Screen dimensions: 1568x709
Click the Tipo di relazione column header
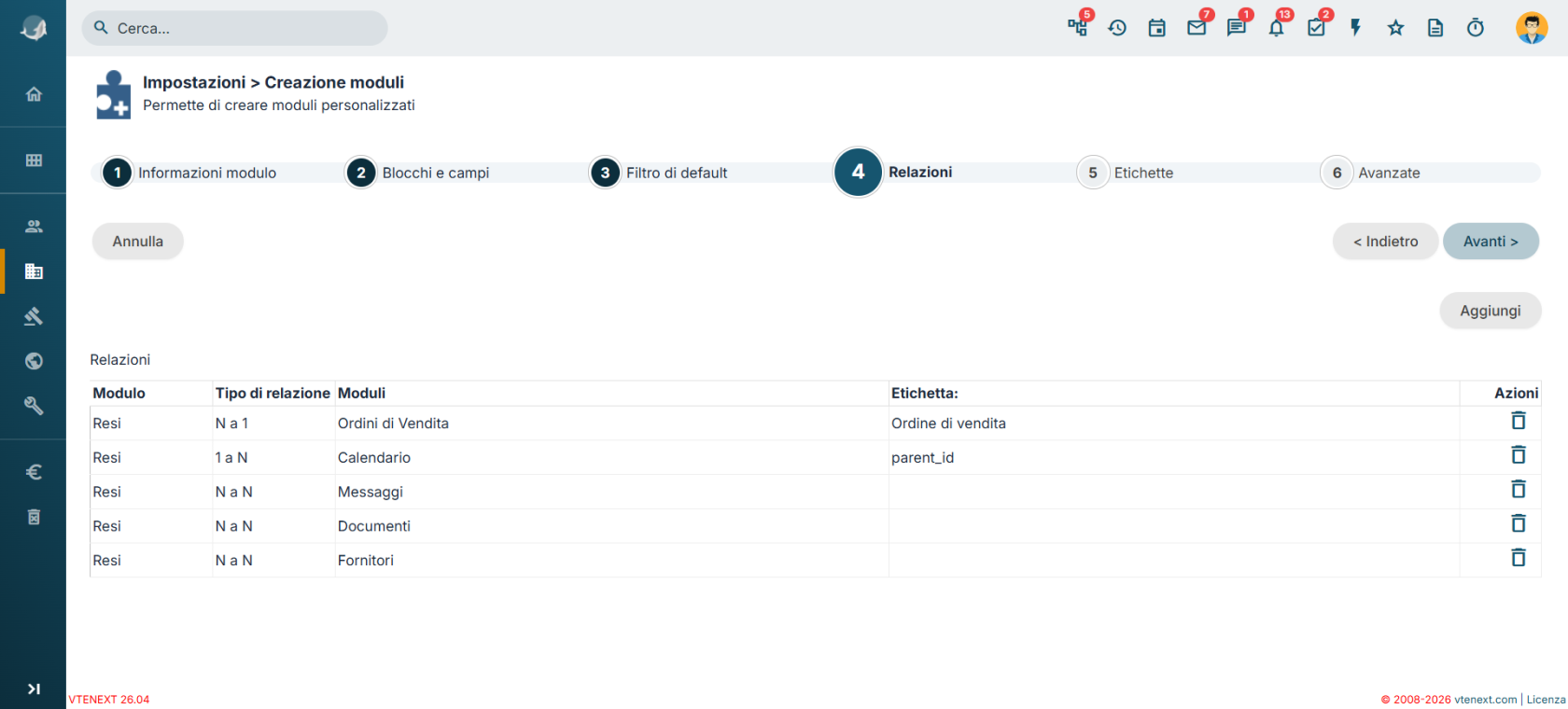(x=273, y=394)
